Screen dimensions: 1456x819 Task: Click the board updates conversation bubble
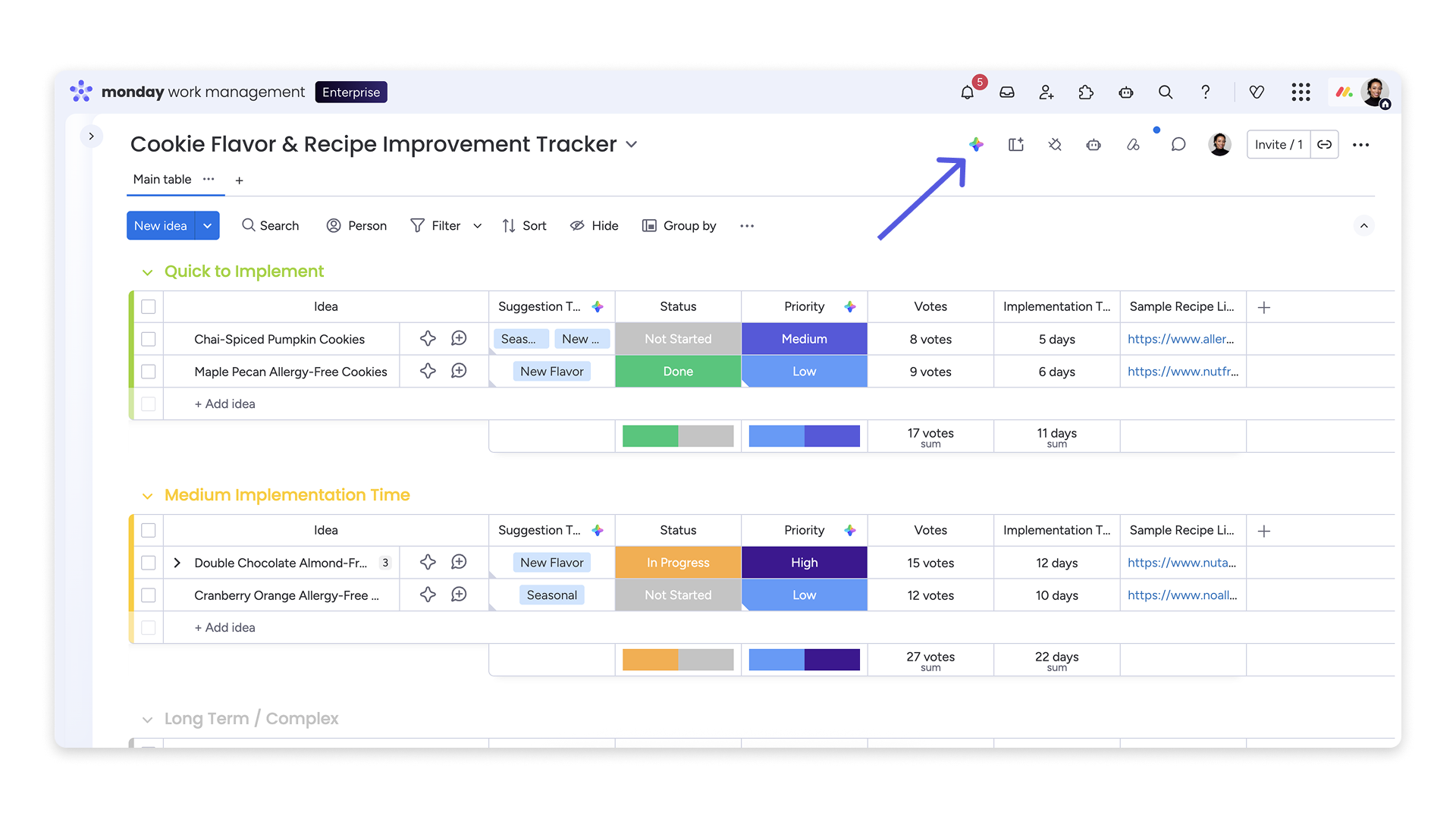(x=1178, y=144)
